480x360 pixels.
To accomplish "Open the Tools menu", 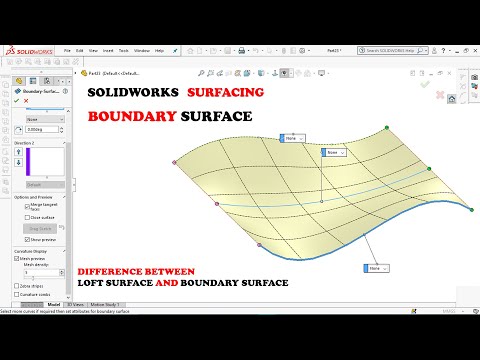I will (x=124, y=51).
